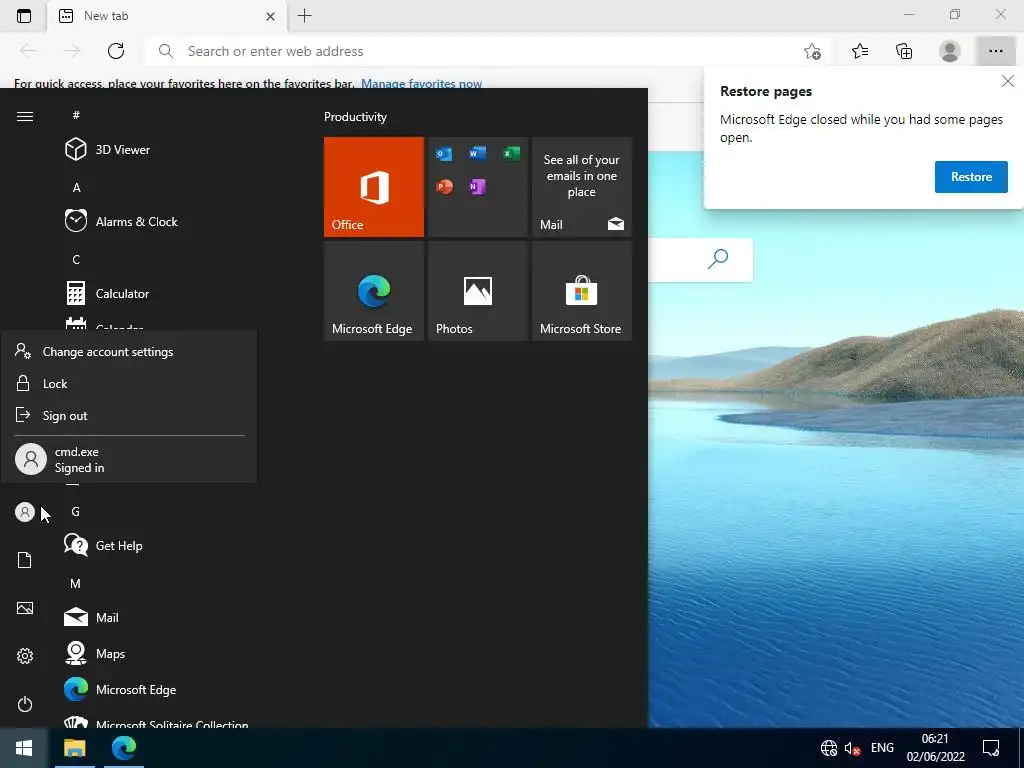Open the Mail live tile
This screenshot has width=1024, height=768.
point(582,187)
